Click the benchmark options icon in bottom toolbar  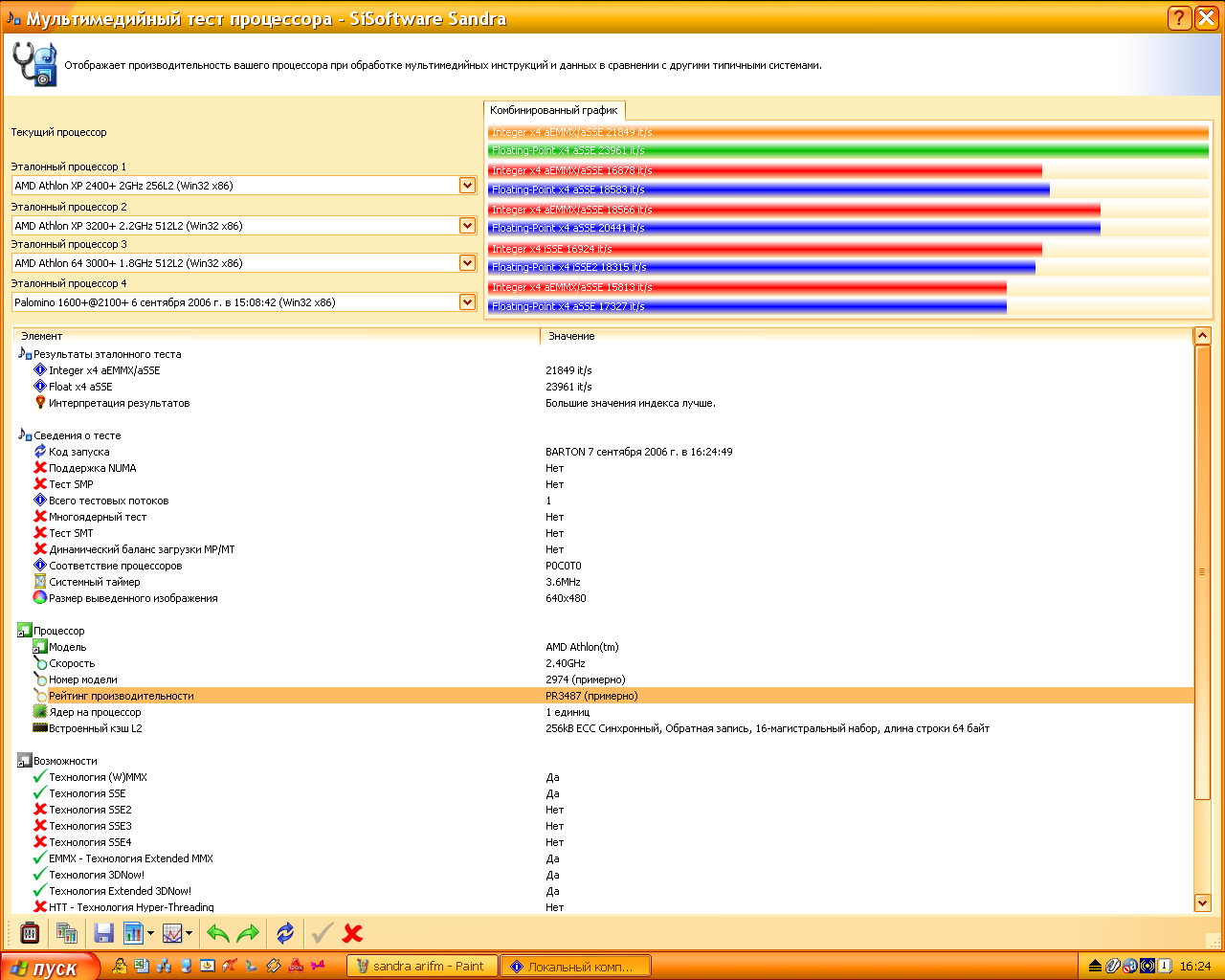pyautogui.click(x=30, y=933)
